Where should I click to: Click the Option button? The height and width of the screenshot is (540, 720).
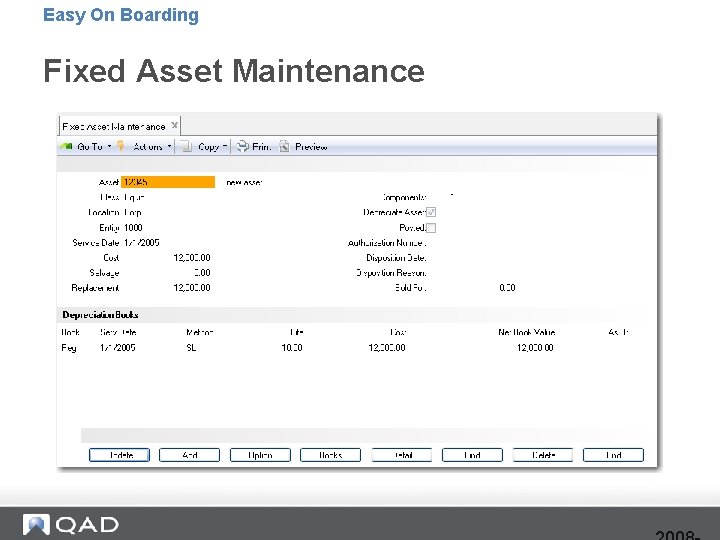[260, 455]
